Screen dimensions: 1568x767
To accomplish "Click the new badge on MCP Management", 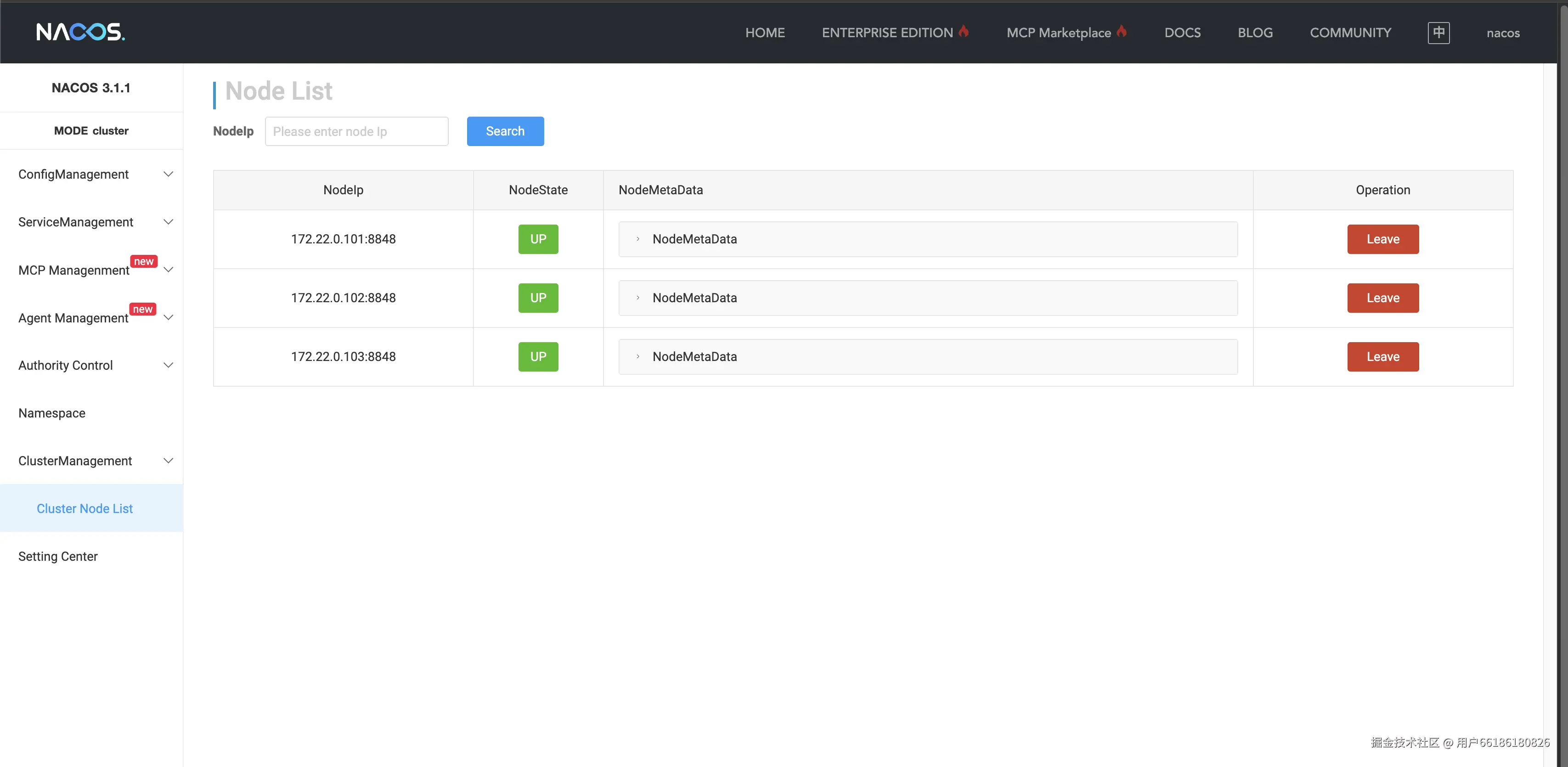I will click(144, 261).
